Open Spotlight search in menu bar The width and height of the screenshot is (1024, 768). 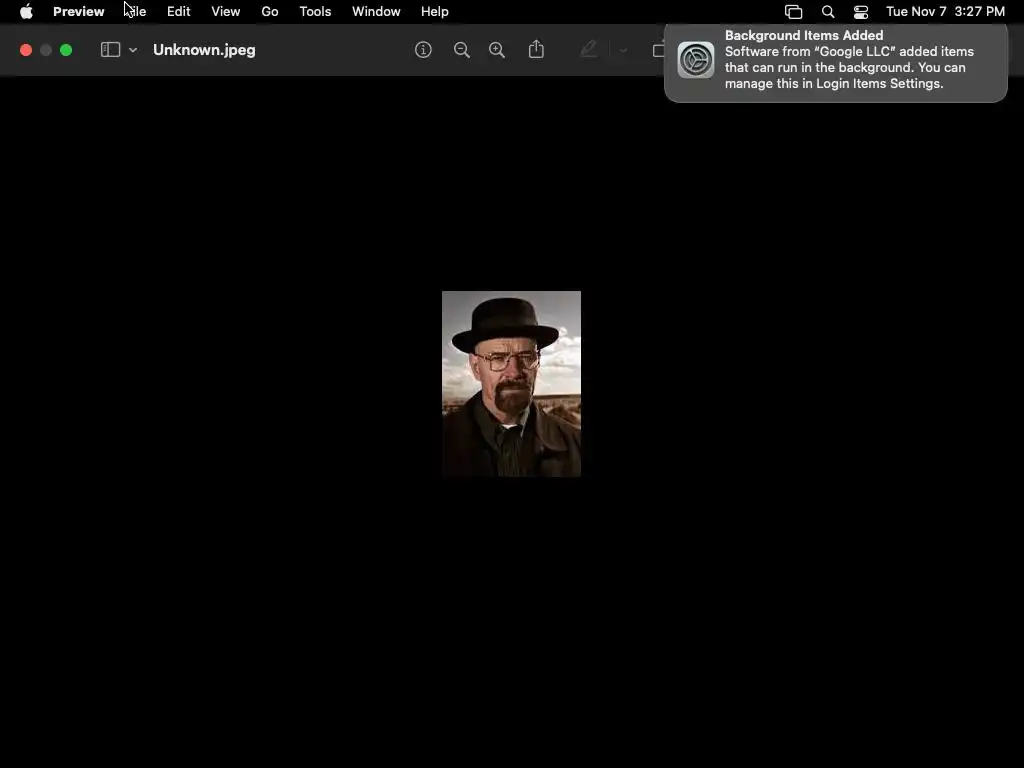coord(828,12)
